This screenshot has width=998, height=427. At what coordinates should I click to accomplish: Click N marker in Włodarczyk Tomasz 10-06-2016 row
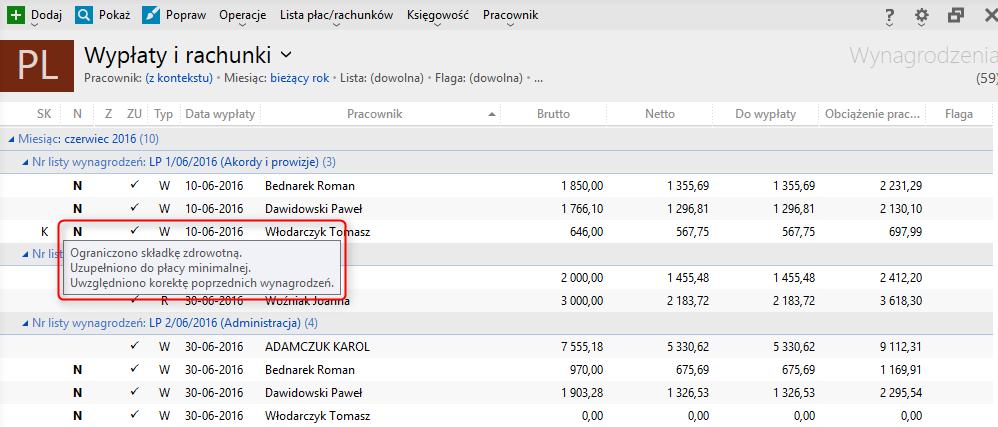[x=78, y=232]
